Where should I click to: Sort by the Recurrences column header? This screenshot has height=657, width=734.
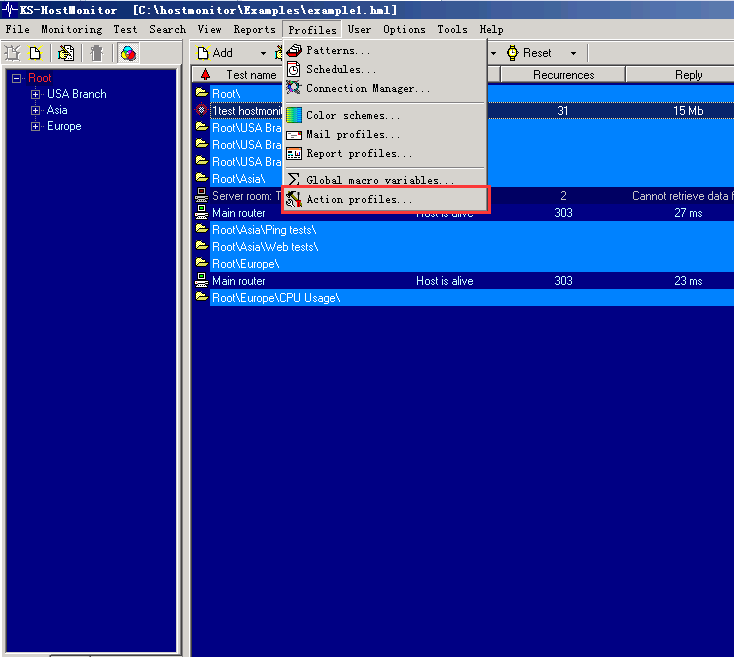point(563,75)
